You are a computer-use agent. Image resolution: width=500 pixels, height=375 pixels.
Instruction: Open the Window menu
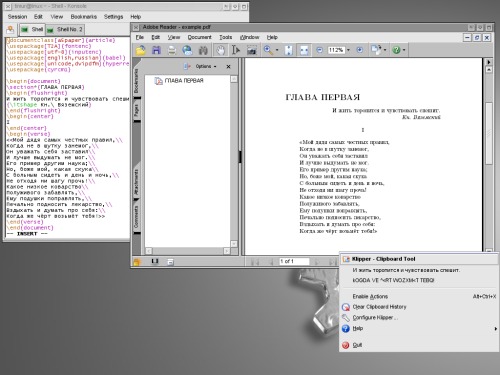250,37
